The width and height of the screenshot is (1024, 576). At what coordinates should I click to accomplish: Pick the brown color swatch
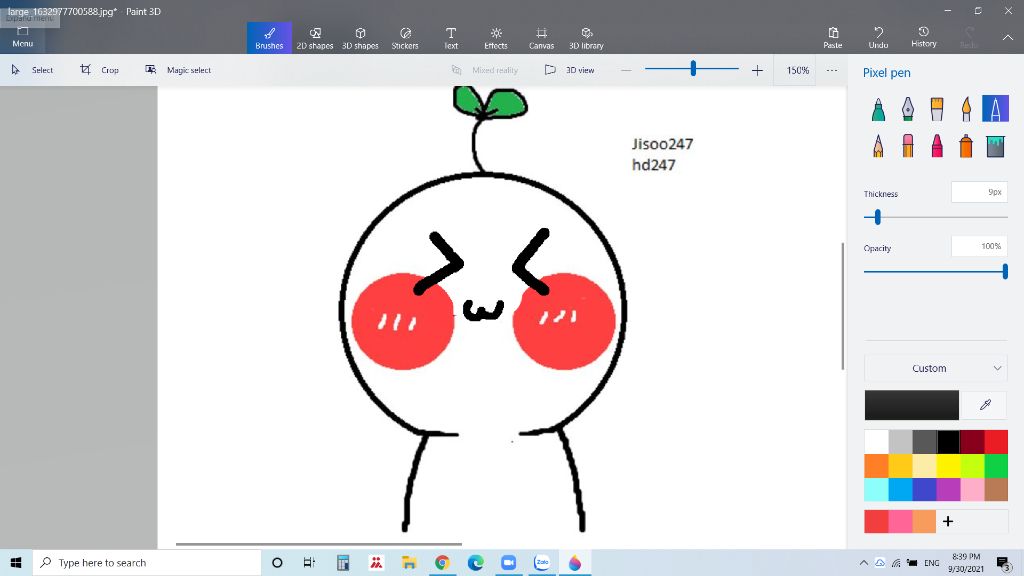(996, 489)
